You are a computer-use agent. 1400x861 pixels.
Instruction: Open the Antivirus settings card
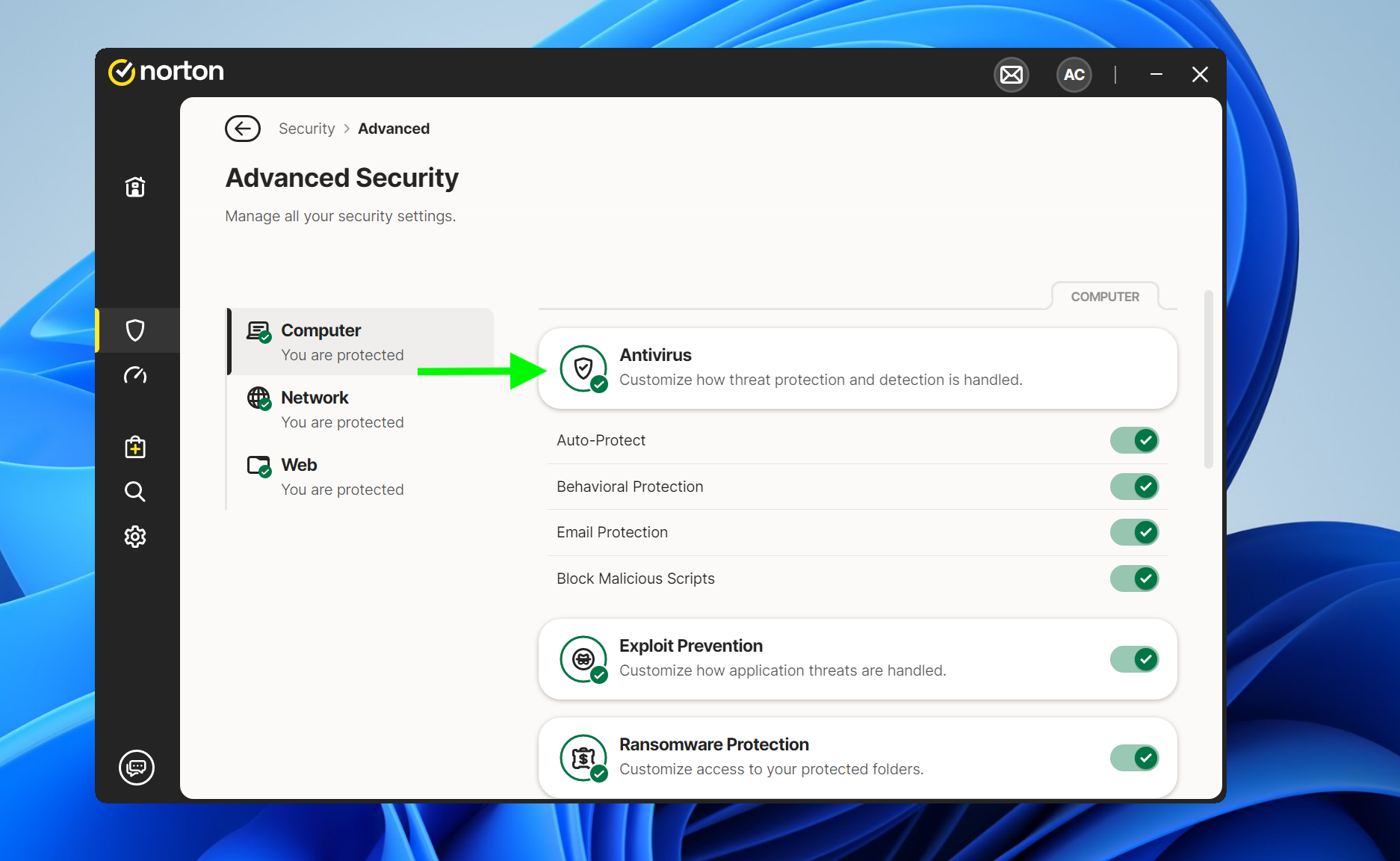pyautogui.click(x=858, y=368)
